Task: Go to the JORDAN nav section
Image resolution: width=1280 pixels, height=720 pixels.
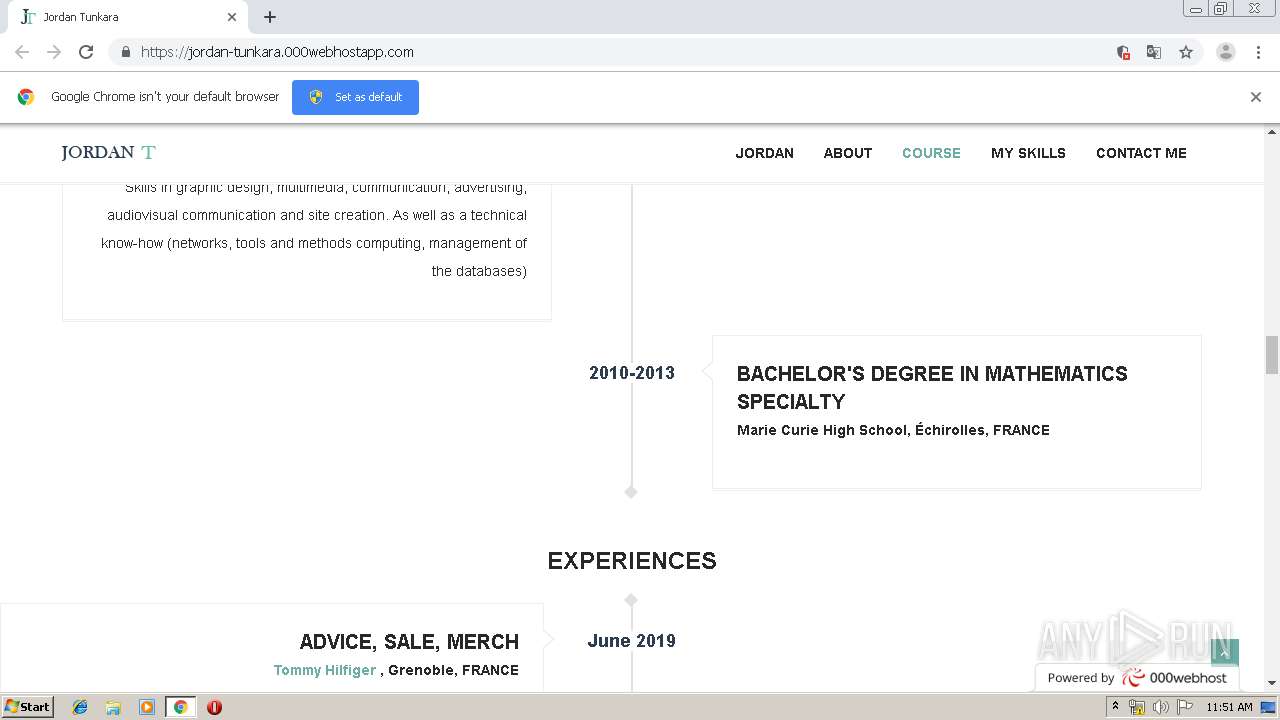Action: point(765,153)
